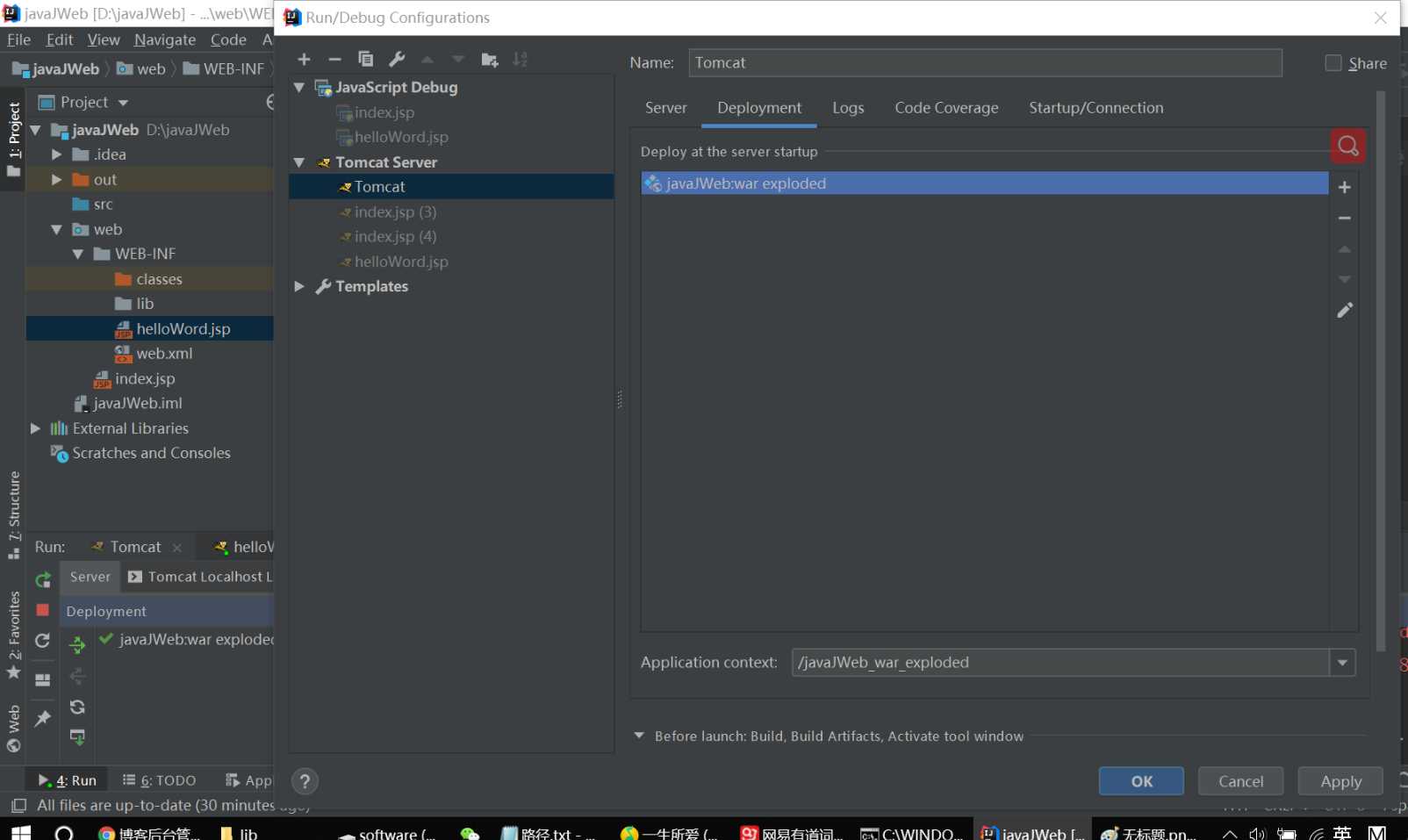1408x840 pixels.
Task: Expand the Templates node
Action: click(299, 286)
